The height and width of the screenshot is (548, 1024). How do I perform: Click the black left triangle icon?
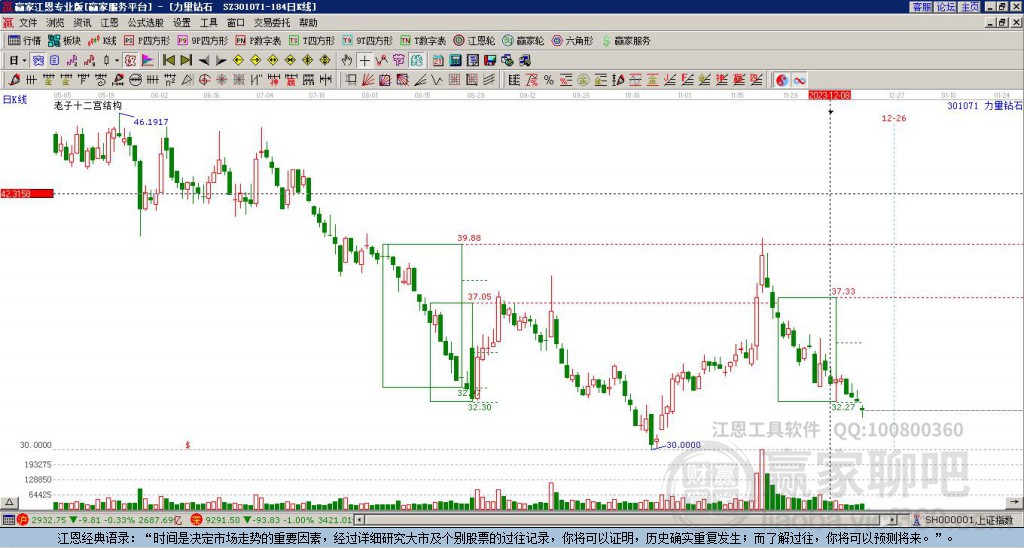point(204,60)
